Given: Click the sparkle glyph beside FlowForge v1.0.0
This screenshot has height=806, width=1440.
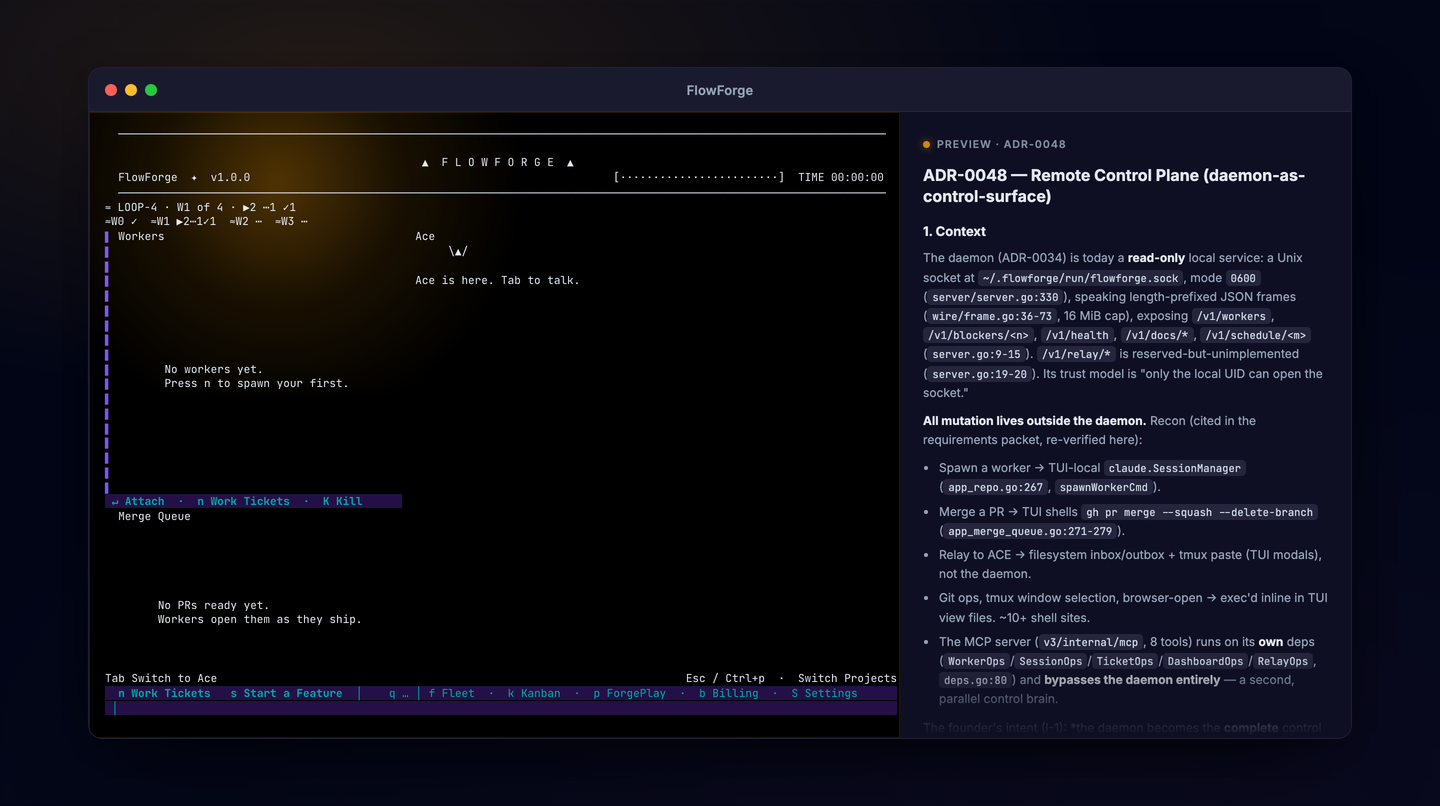Looking at the screenshot, I should (194, 177).
